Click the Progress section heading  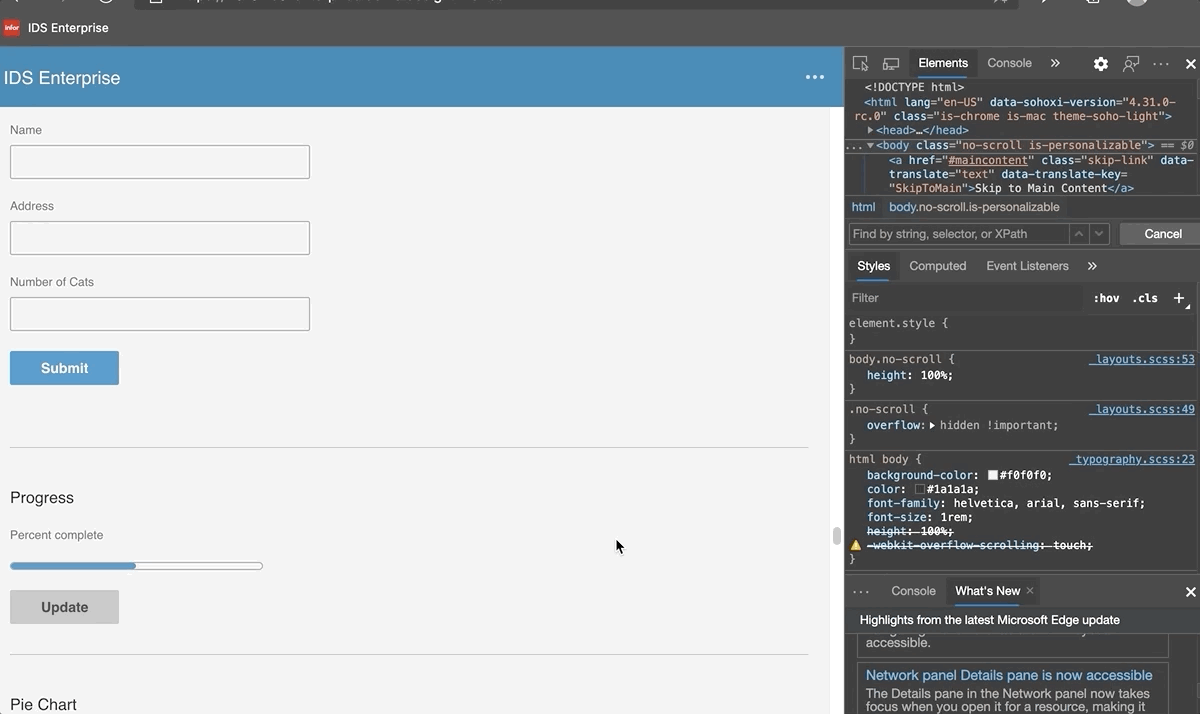[x=42, y=498]
